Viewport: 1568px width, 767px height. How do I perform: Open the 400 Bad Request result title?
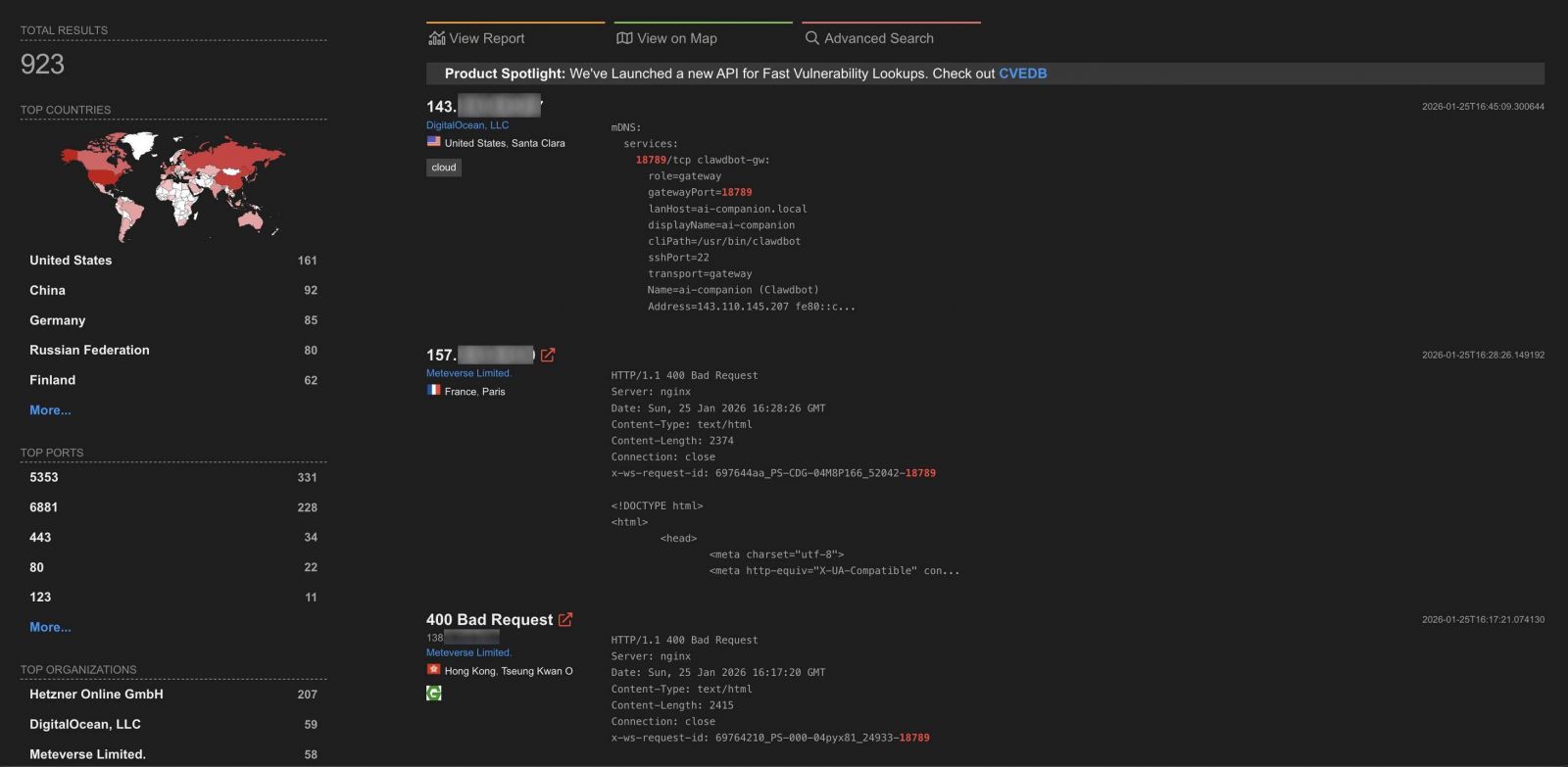[x=489, y=620]
